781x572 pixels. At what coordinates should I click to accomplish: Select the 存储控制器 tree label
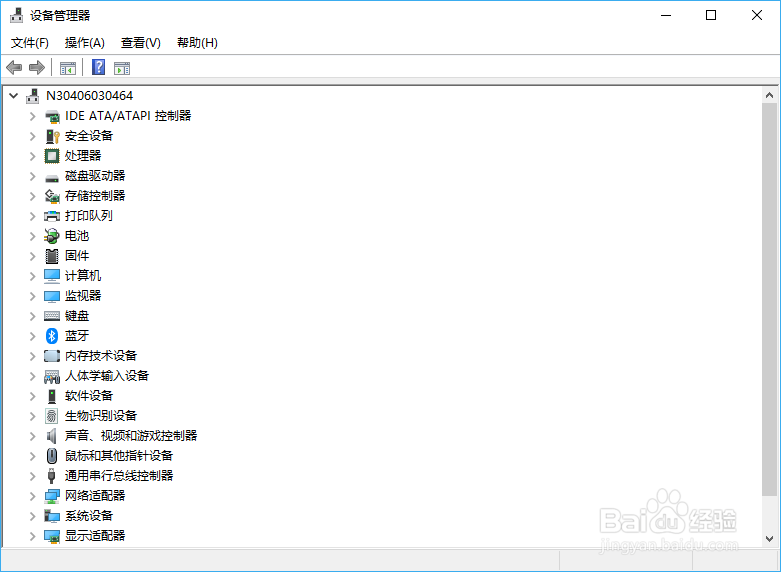95,196
